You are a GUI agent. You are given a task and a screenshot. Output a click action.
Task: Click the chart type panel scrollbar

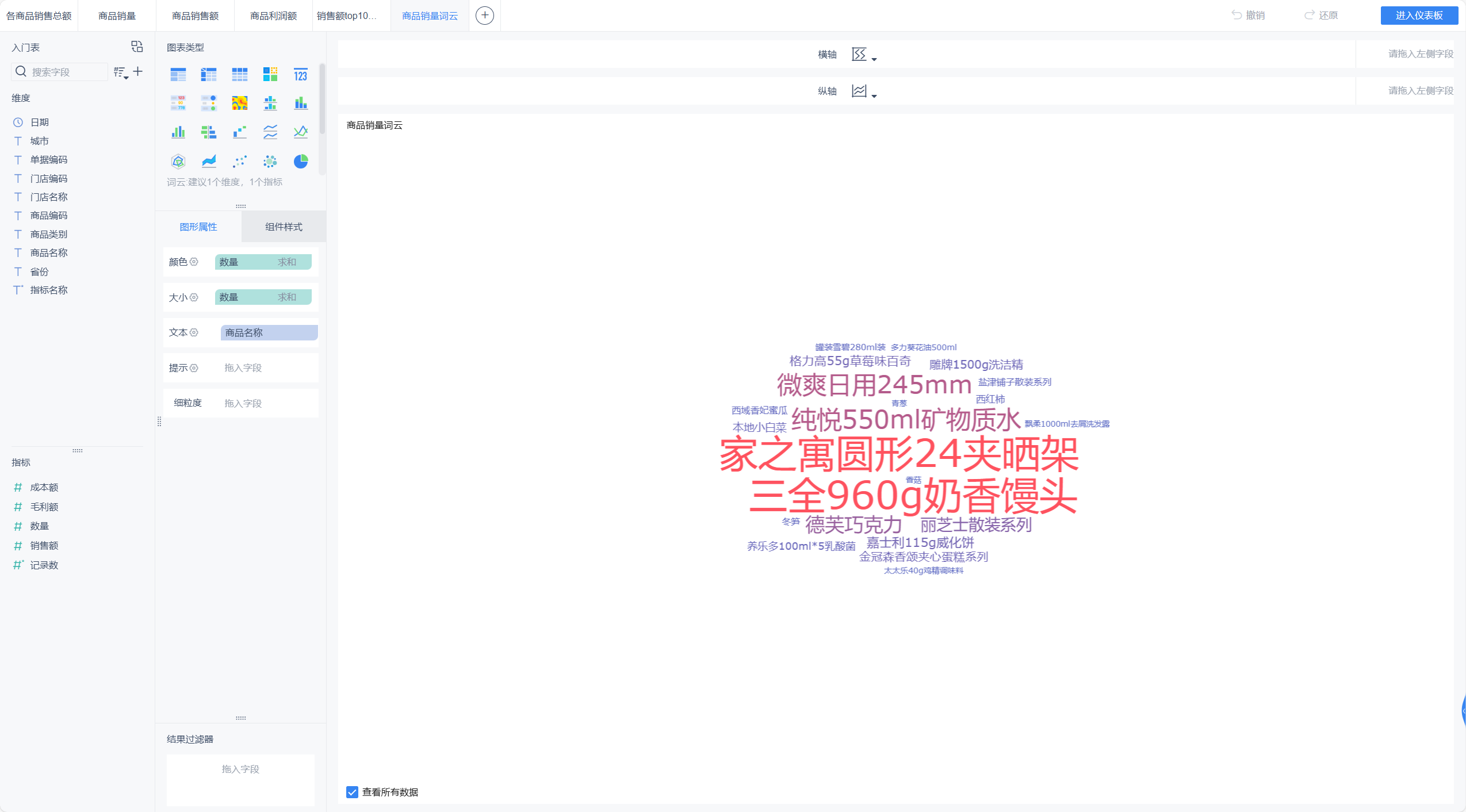pyautogui.click(x=322, y=98)
